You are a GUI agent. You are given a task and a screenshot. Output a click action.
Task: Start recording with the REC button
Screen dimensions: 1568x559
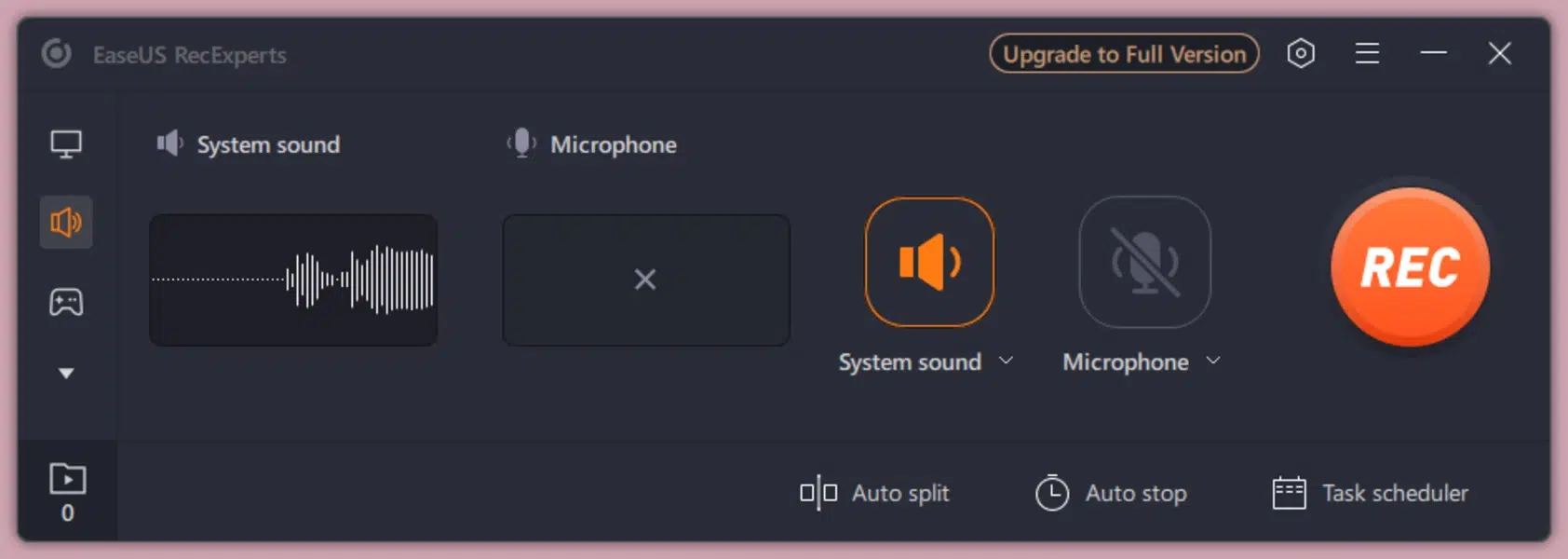pos(1410,267)
